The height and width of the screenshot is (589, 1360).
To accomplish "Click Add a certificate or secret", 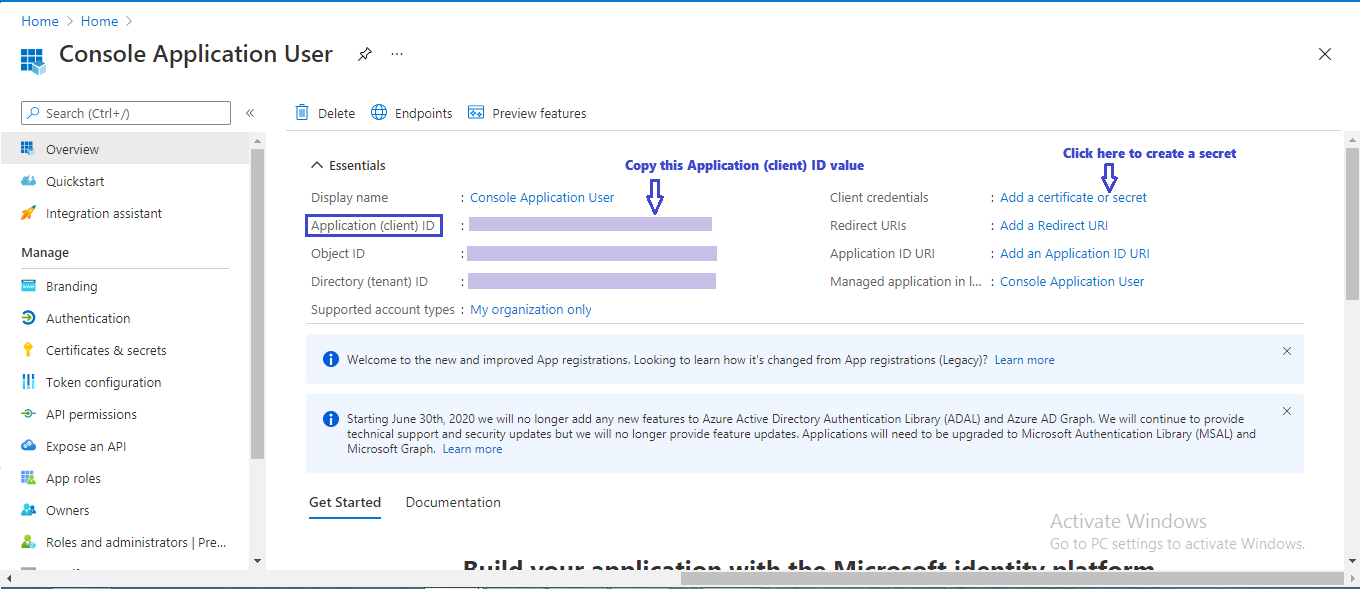I will coord(1072,197).
